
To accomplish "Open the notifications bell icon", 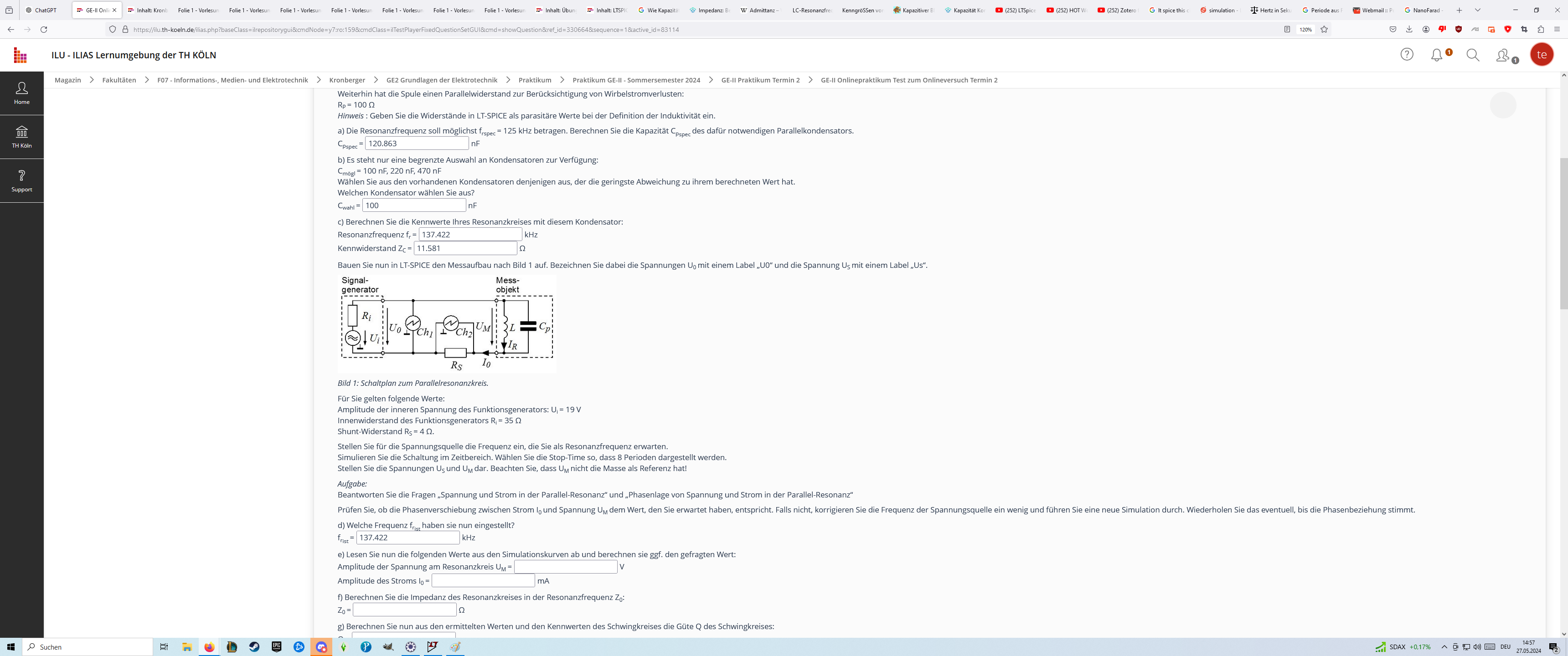I will tap(1437, 54).
